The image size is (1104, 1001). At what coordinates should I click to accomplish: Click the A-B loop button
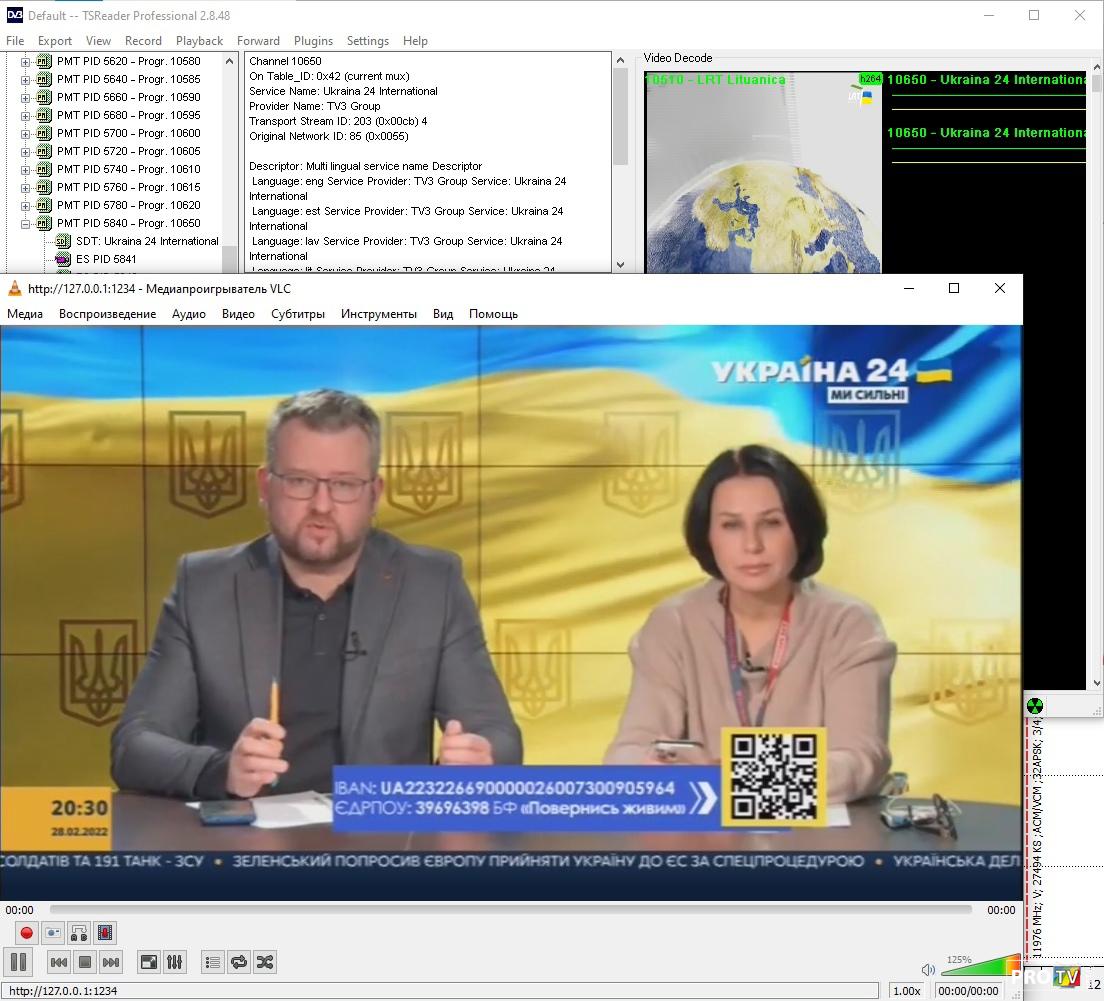point(79,933)
